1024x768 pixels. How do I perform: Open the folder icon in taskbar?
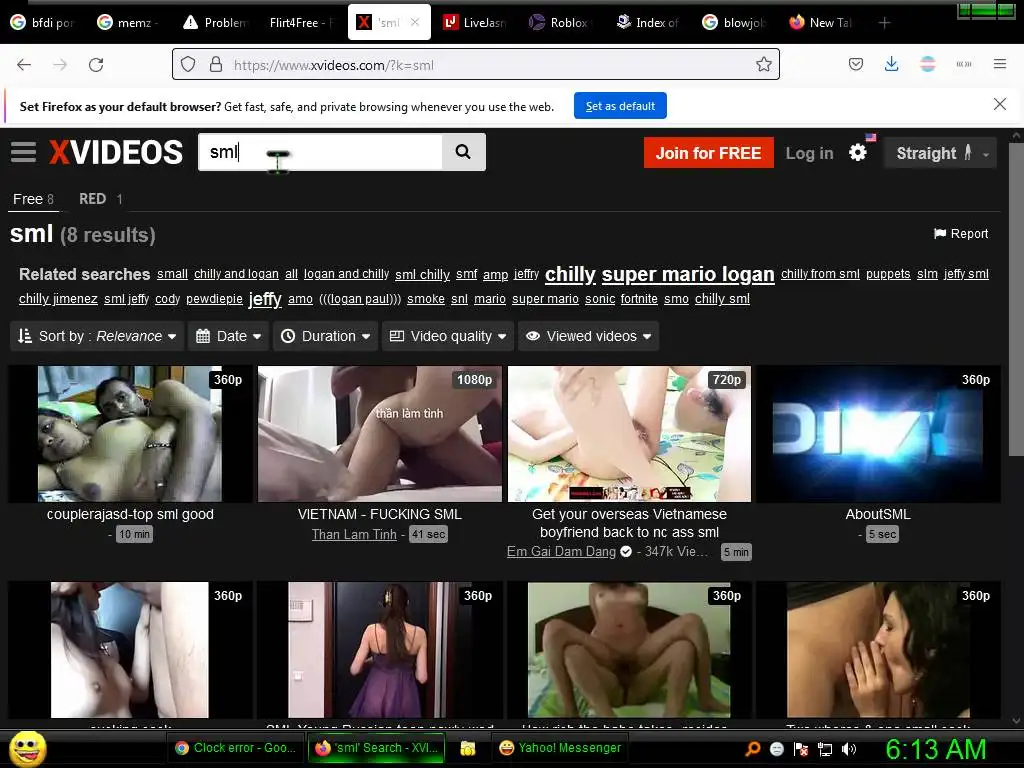[468, 748]
